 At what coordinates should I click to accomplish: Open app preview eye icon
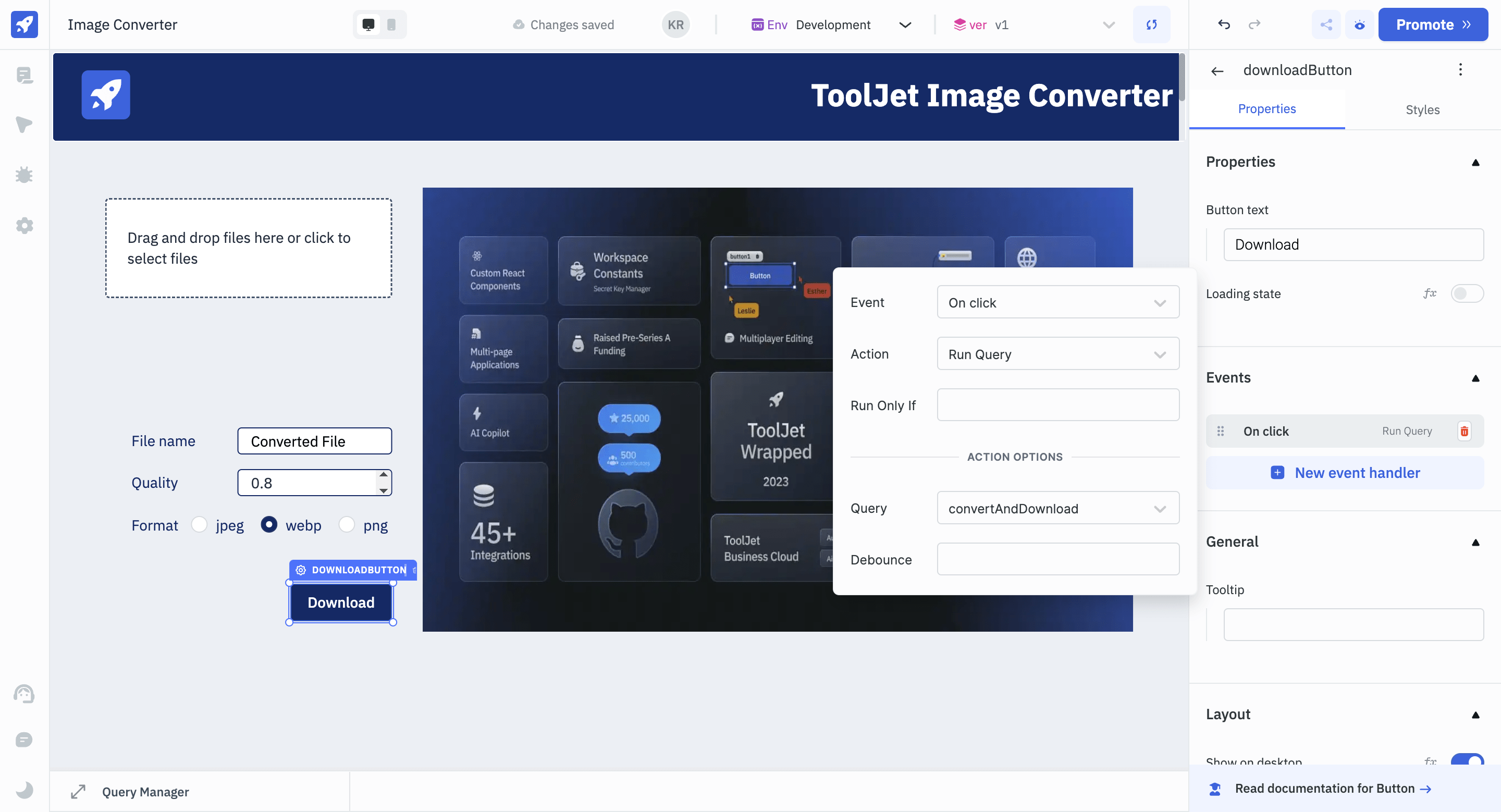coord(1359,24)
